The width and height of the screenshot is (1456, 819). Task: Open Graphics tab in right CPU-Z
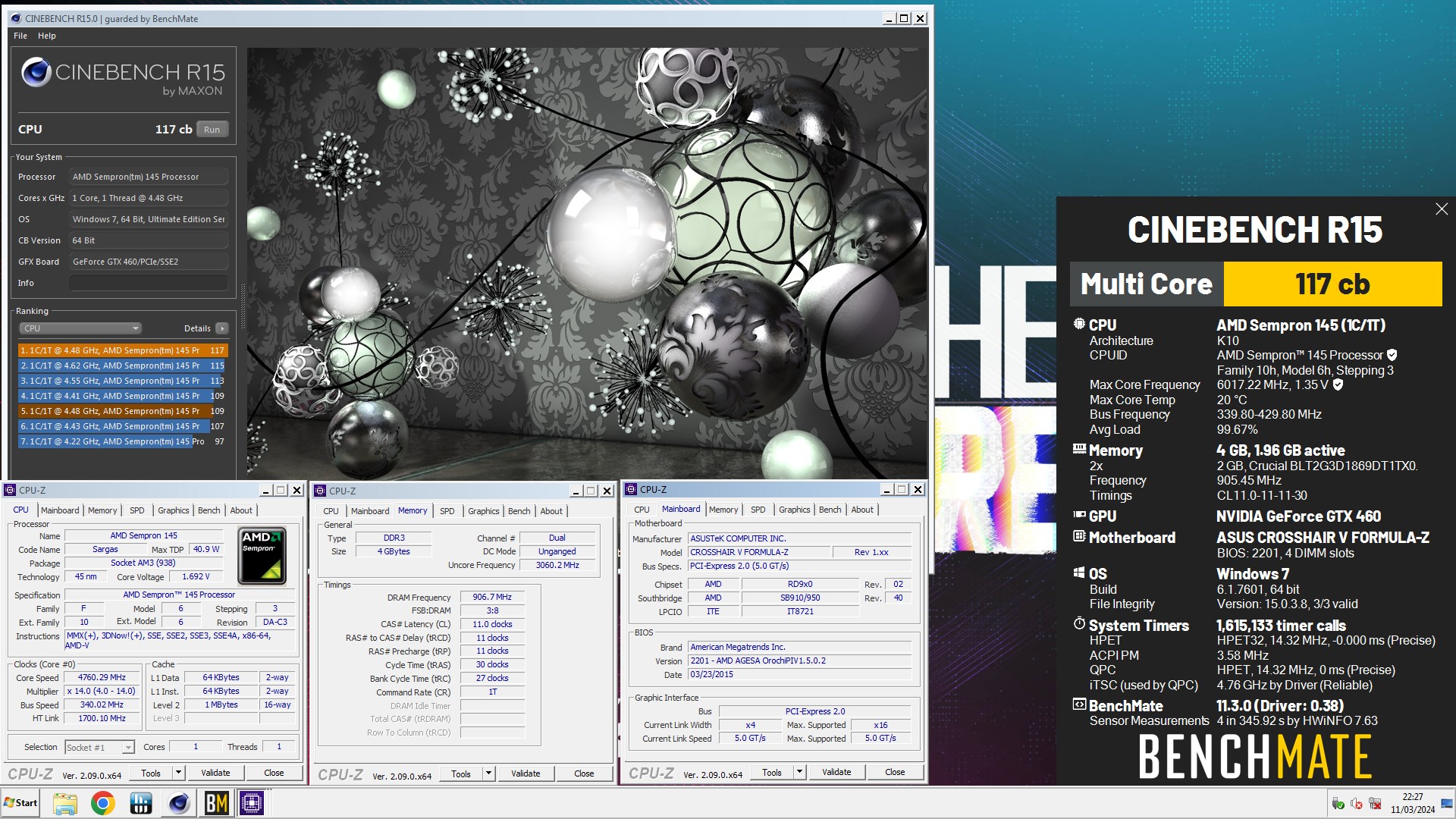(795, 510)
